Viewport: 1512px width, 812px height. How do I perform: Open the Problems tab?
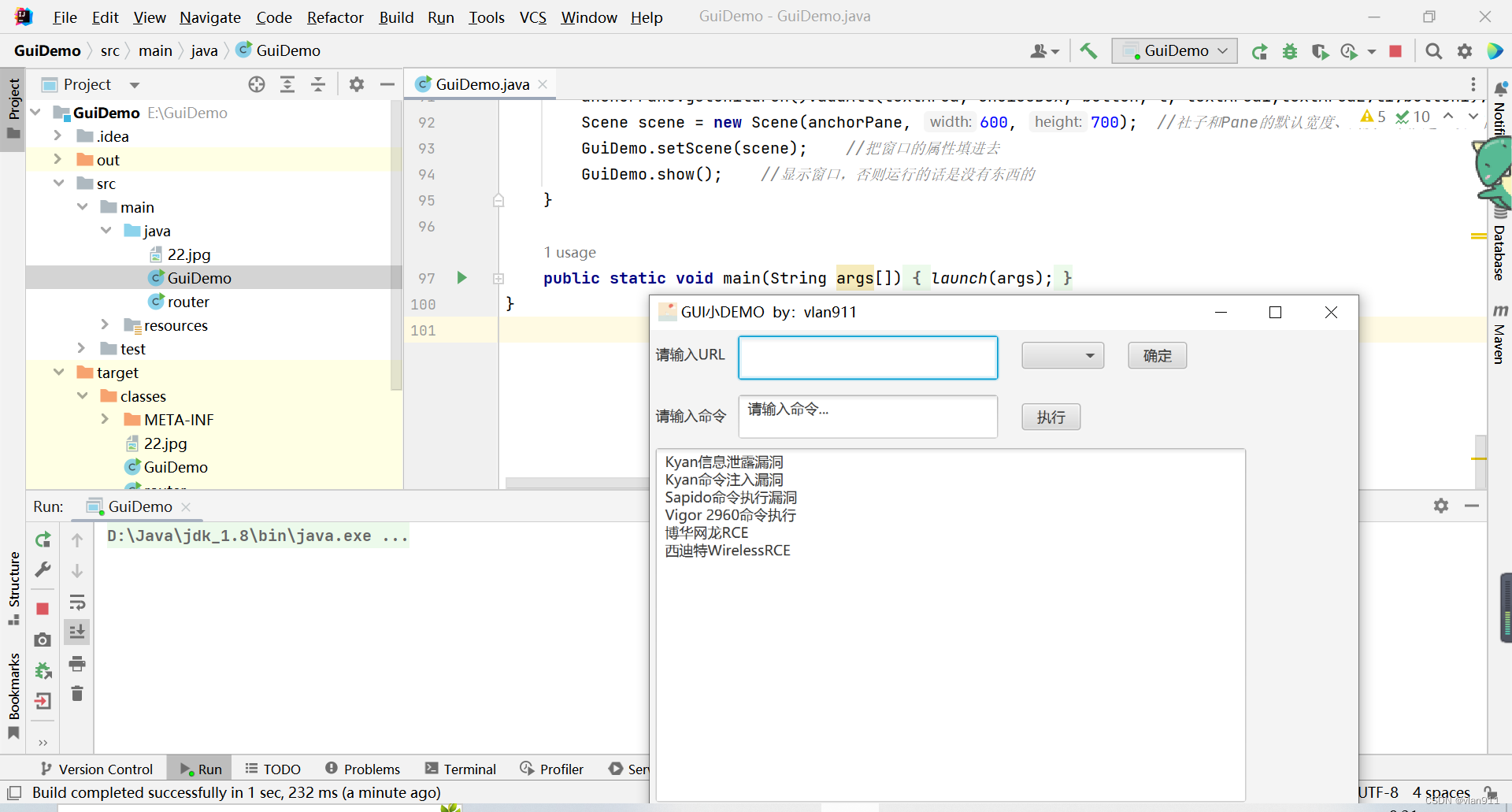pos(362,769)
